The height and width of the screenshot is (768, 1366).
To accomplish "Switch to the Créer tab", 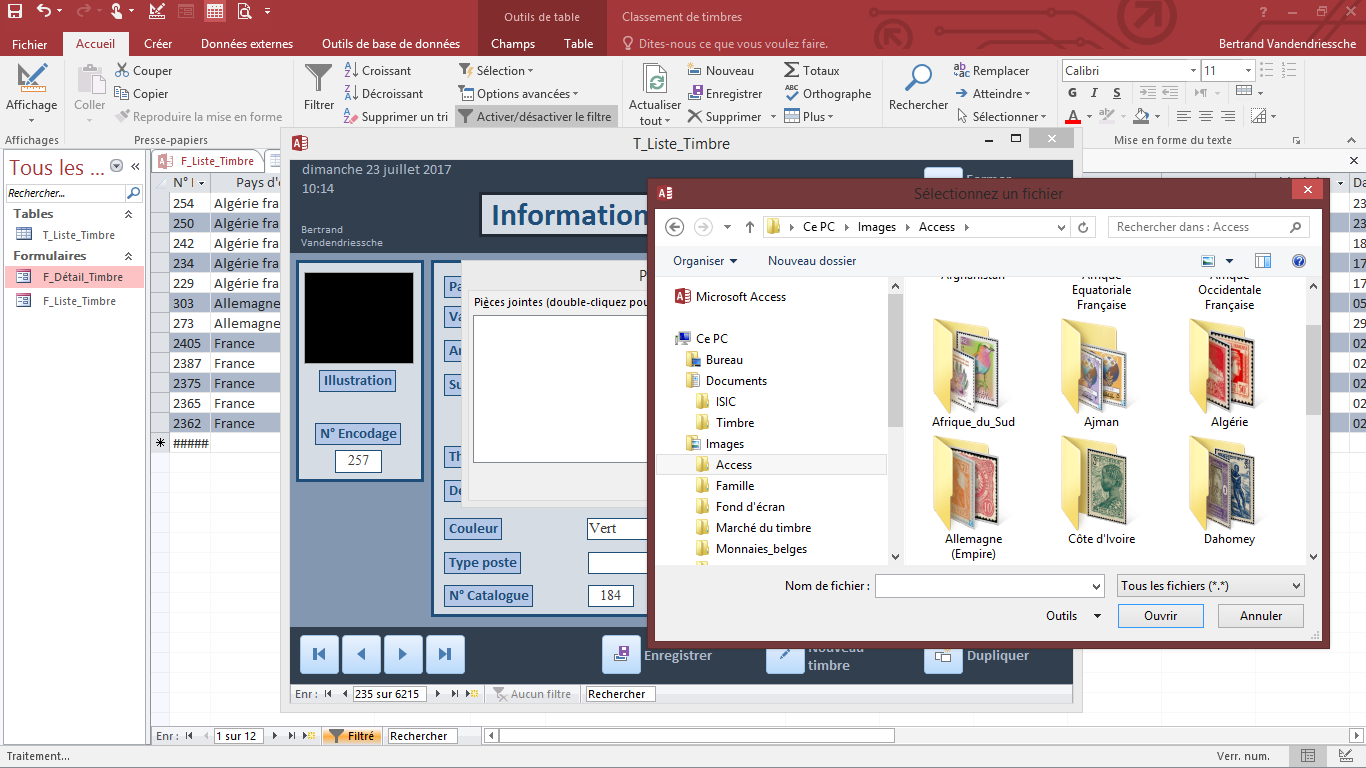I will (x=158, y=44).
